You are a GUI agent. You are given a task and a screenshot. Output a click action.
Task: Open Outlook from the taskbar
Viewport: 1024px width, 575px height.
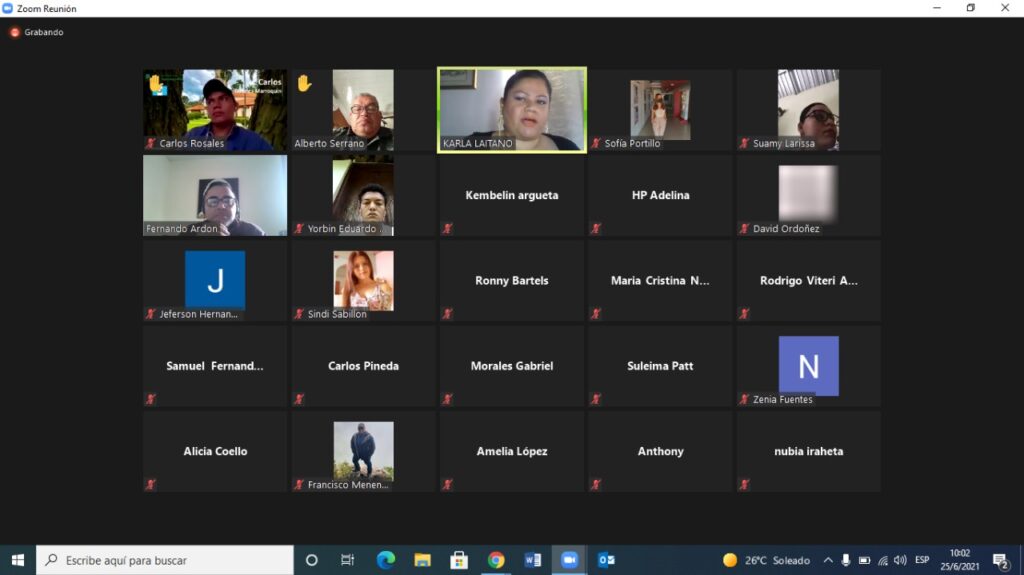[606, 560]
